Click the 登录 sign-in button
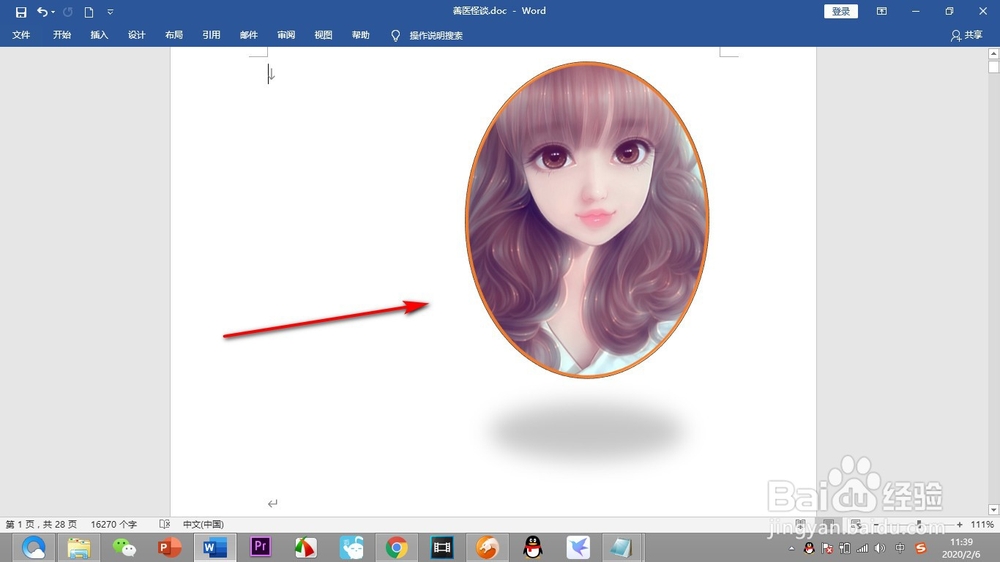Image resolution: width=1000 pixels, height=562 pixels. (x=841, y=11)
